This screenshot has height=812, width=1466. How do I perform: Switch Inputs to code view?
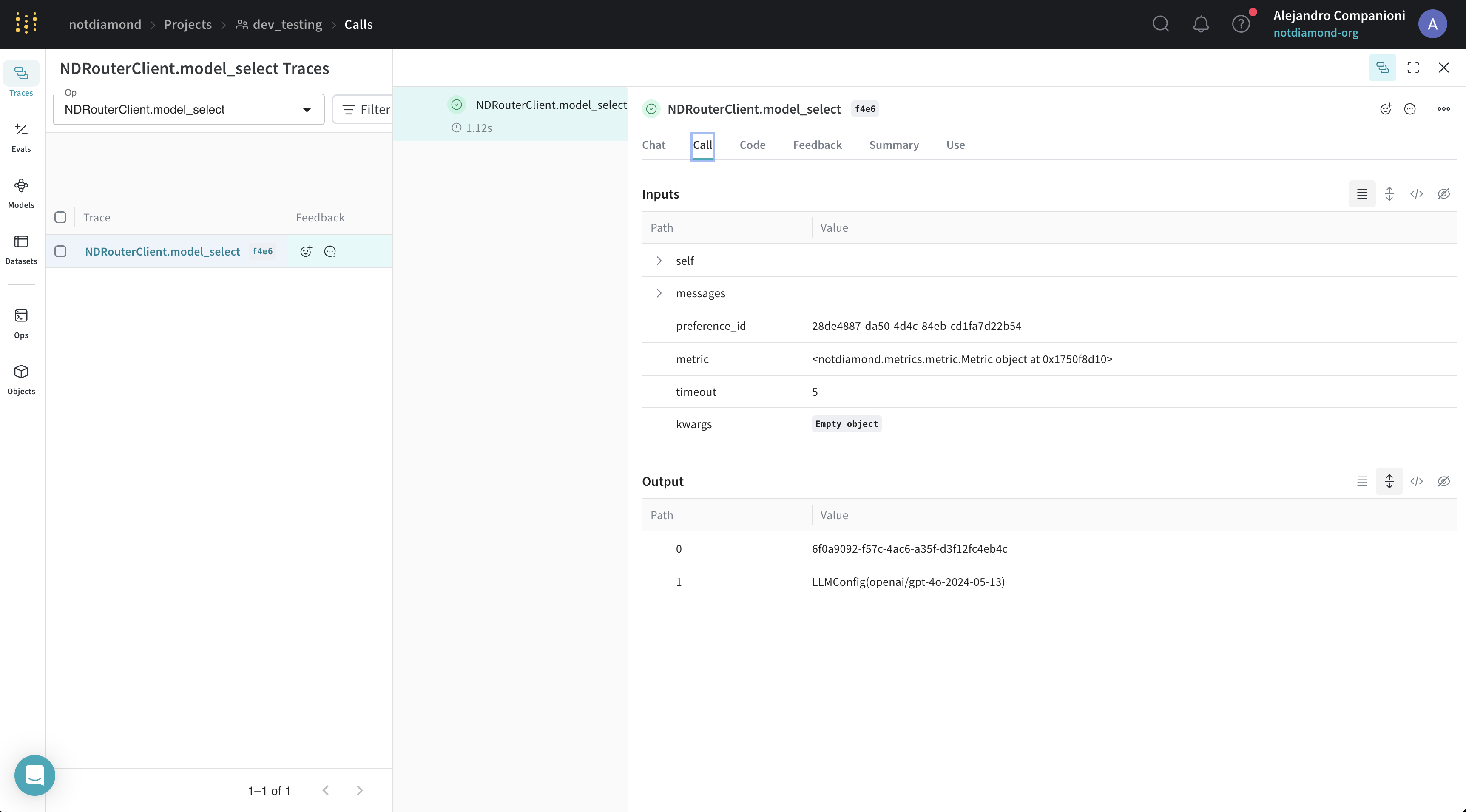click(1417, 194)
